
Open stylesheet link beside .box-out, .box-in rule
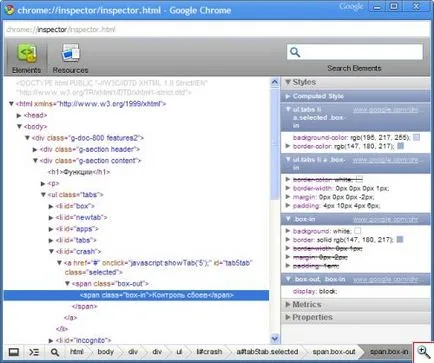pyautogui.click(x=385, y=279)
